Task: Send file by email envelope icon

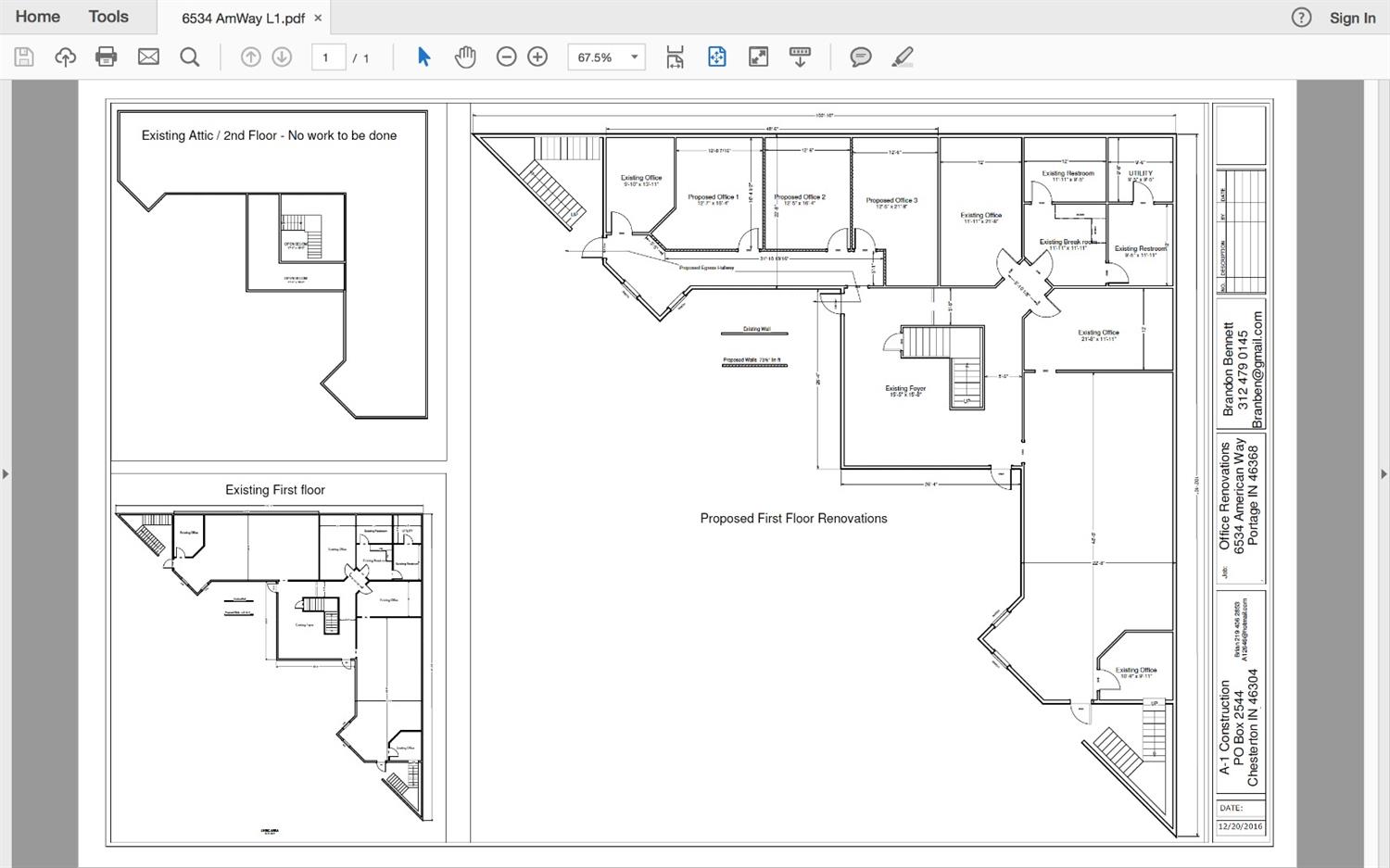Action: [x=148, y=57]
